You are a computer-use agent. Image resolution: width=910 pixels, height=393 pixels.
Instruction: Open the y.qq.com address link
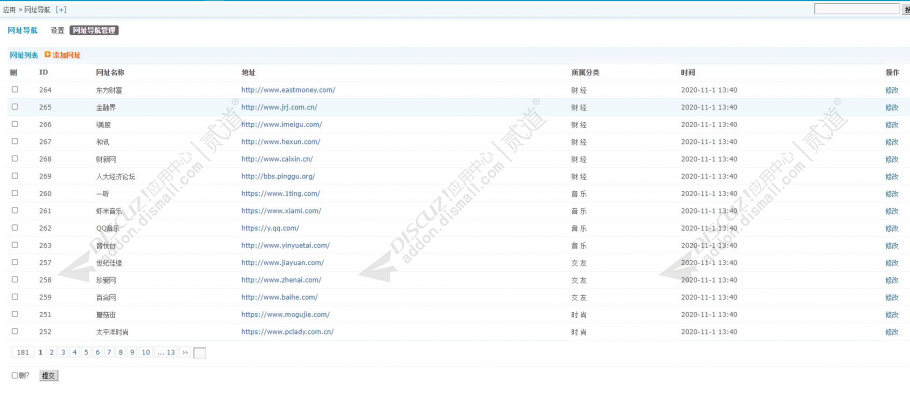tap(270, 228)
